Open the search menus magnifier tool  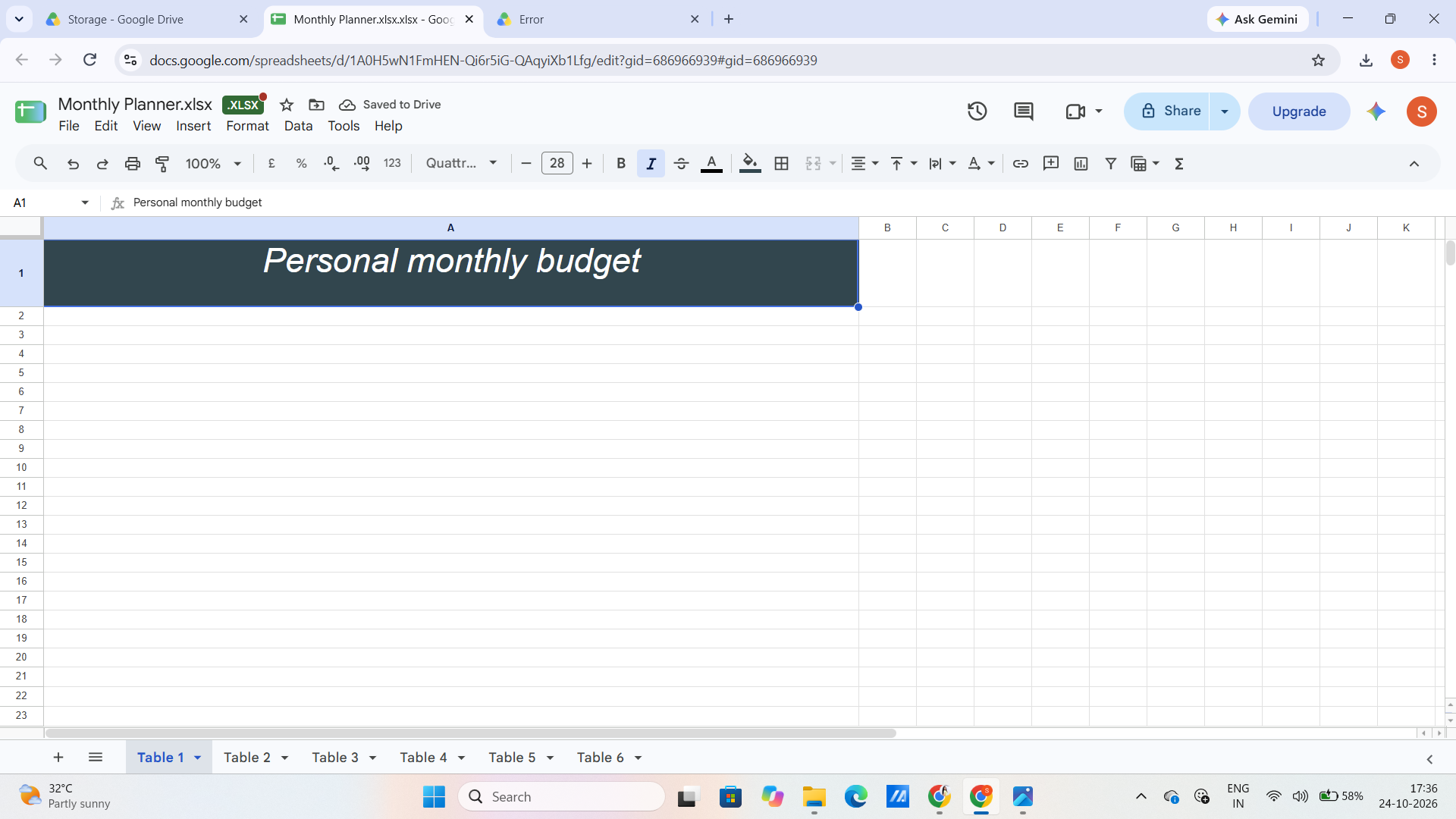click(40, 163)
